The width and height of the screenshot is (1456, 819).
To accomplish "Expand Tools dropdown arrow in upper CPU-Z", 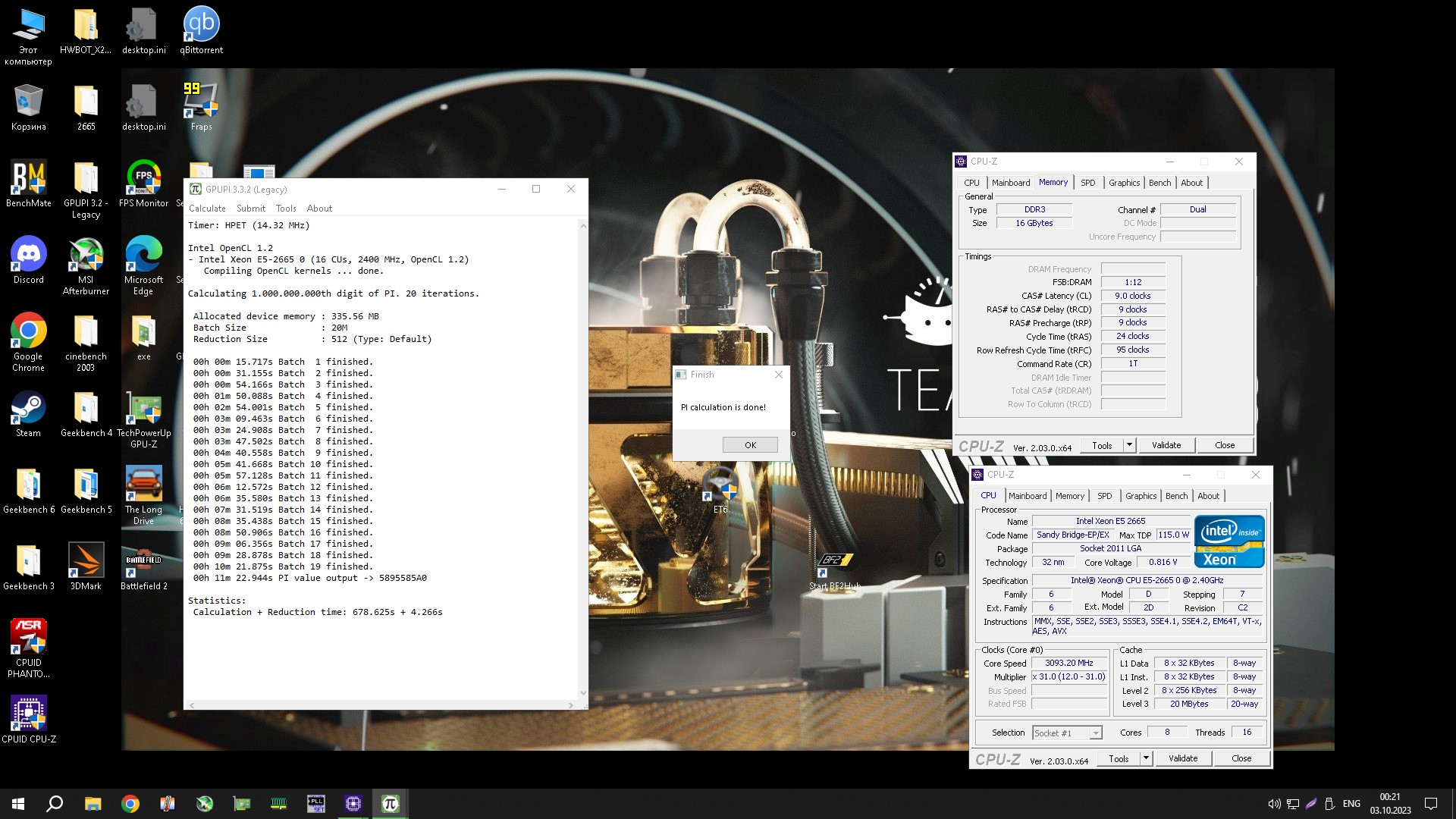I will tap(1129, 445).
